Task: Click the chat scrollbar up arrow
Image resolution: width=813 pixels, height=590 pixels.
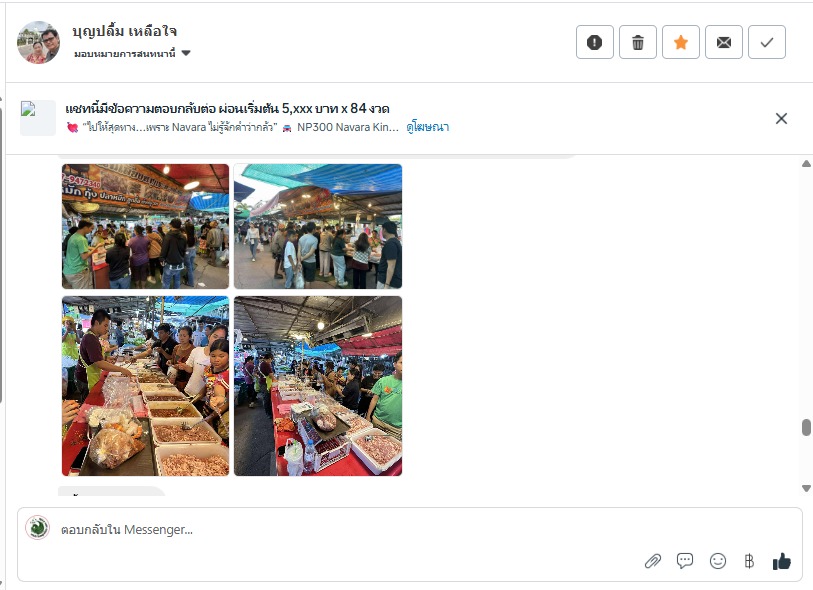Action: click(x=806, y=164)
